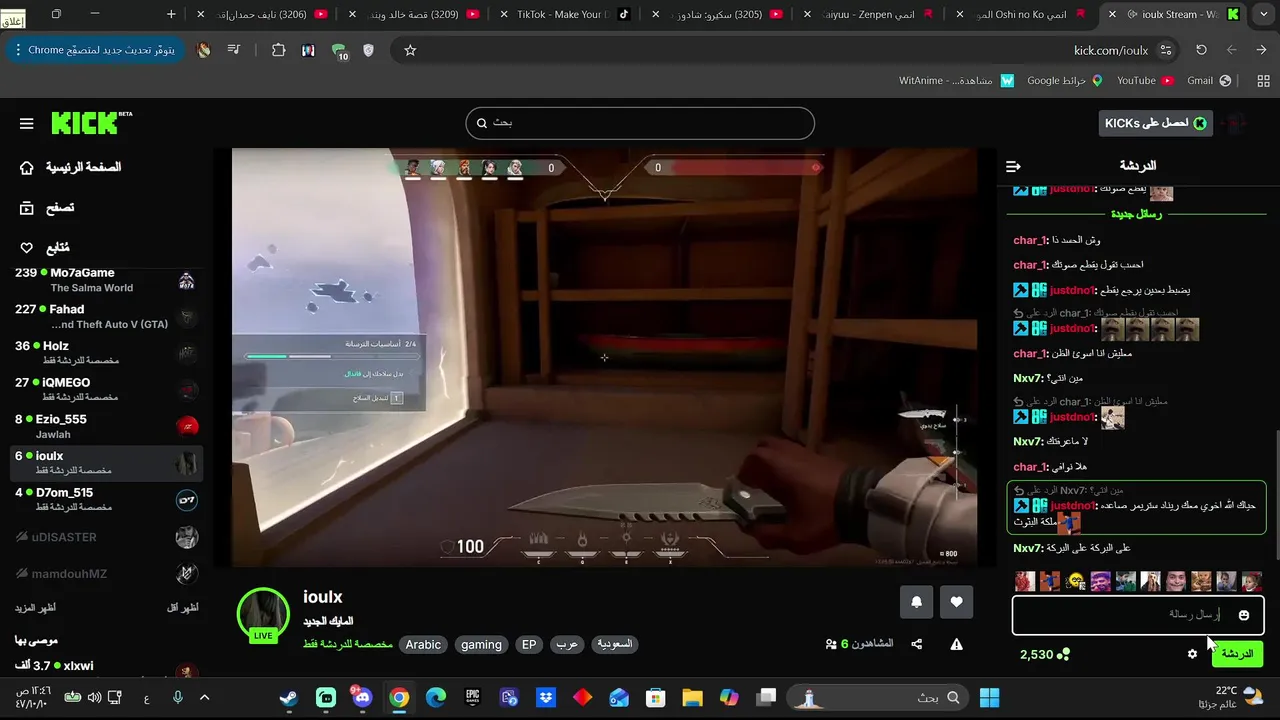This screenshot has height=720, width=1280.
Task: Open Fahad channel playing GTA V
Action: [x=106, y=316]
